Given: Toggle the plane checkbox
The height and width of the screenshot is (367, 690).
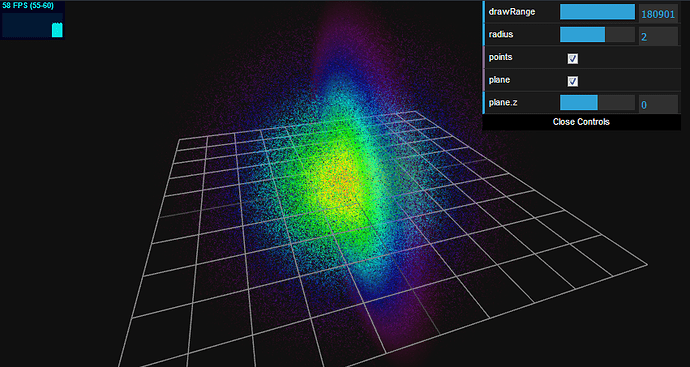Looking at the screenshot, I should point(573,81).
